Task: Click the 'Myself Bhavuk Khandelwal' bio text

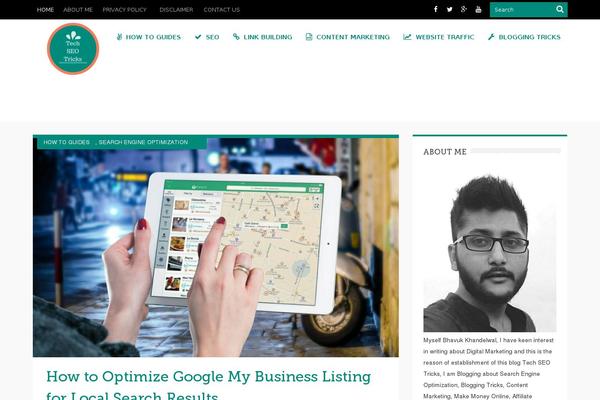Action: click(x=489, y=368)
